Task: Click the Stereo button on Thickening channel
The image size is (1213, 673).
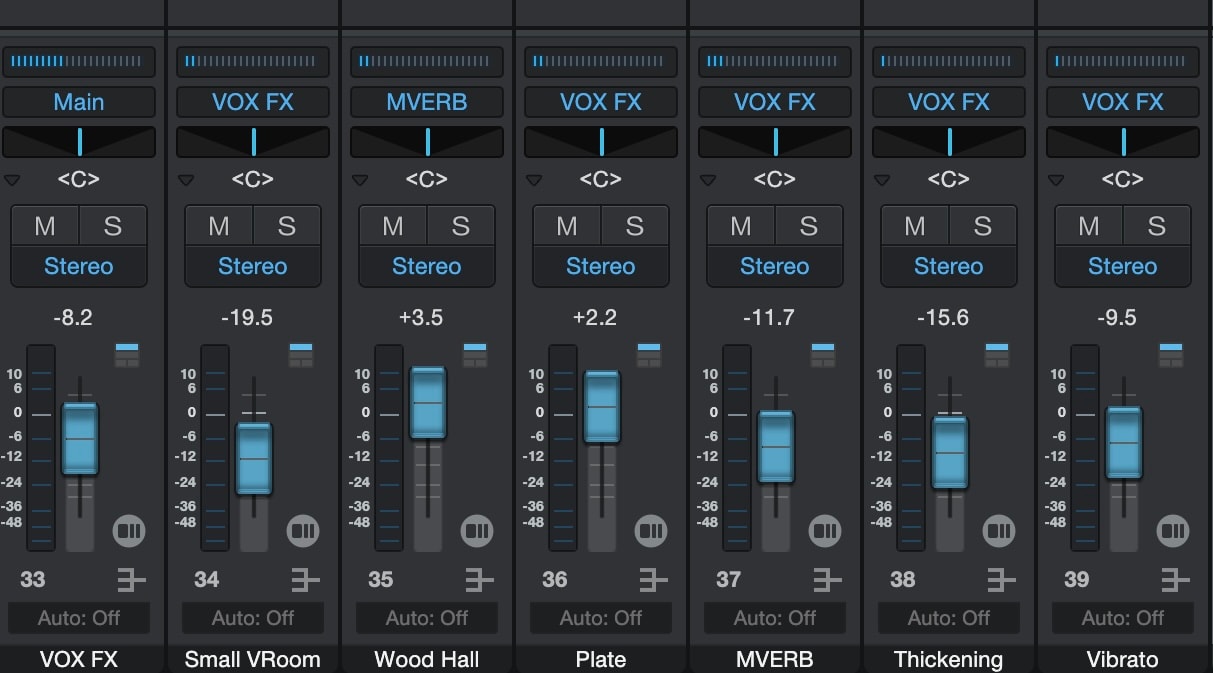Action: [x=949, y=267]
